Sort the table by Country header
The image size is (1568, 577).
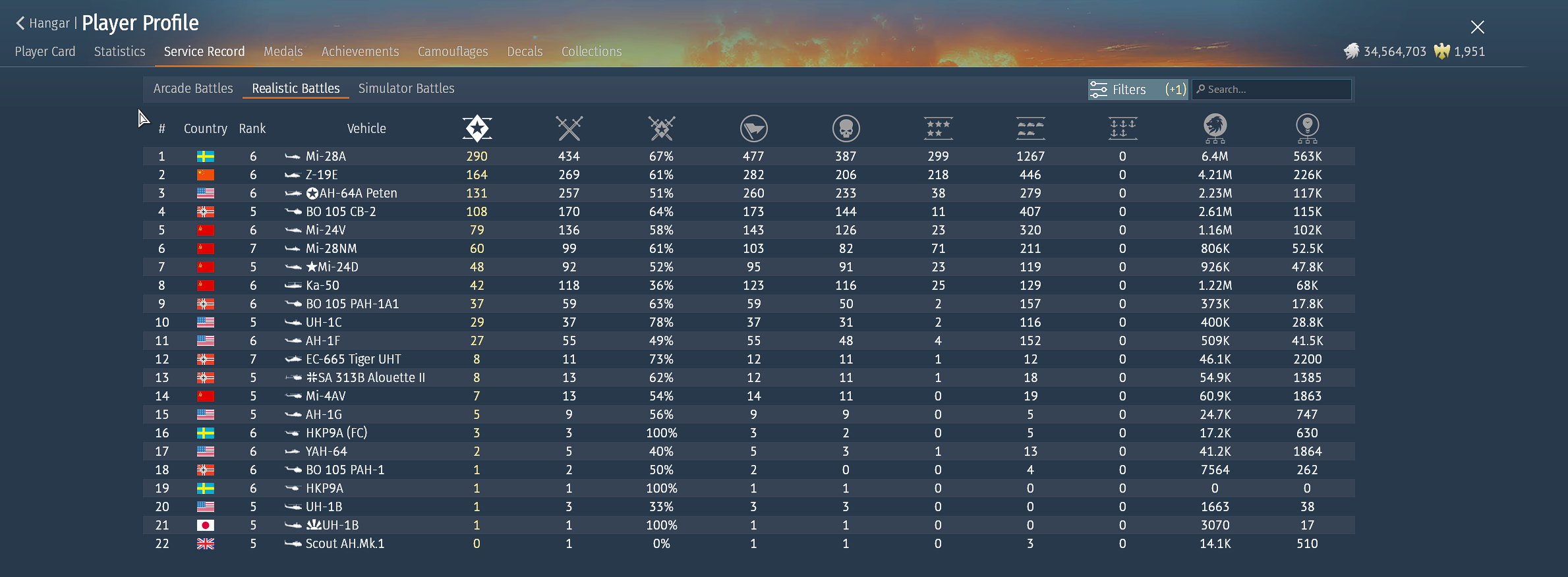[205, 128]
